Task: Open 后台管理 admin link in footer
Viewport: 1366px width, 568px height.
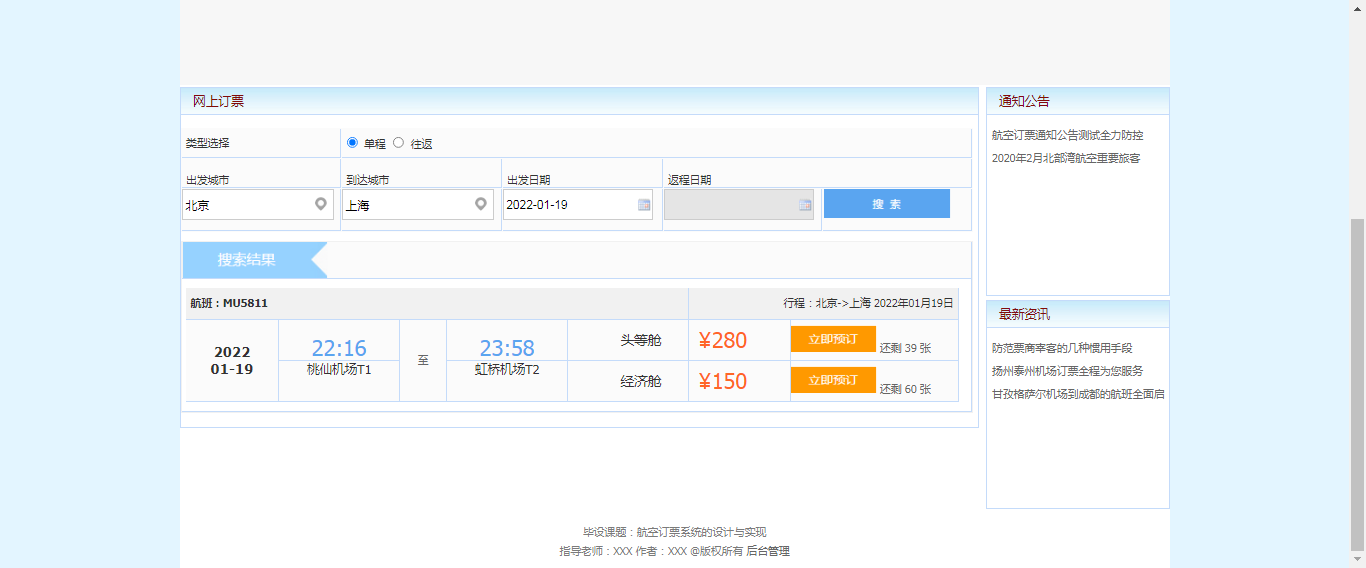Action: click(767, 551)
